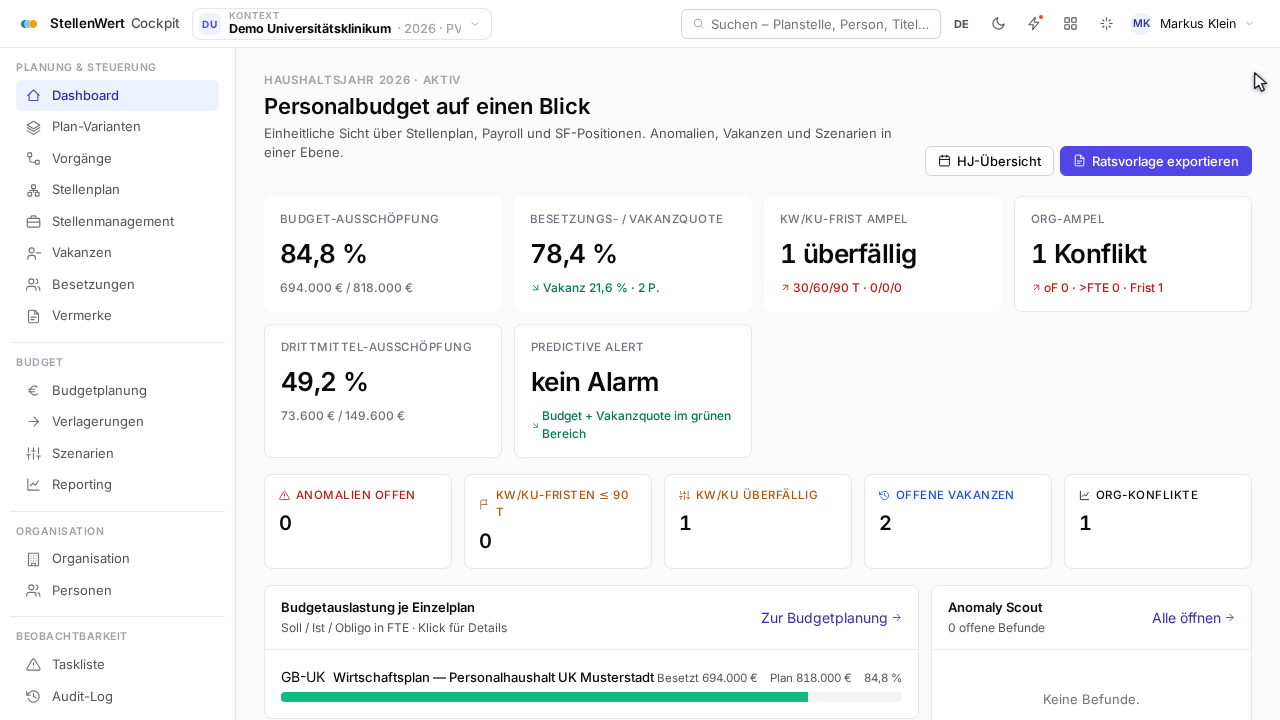
Task: Click the Besetzt 694.000 € value
Action: pyautogui.click(x=707, y=678)
